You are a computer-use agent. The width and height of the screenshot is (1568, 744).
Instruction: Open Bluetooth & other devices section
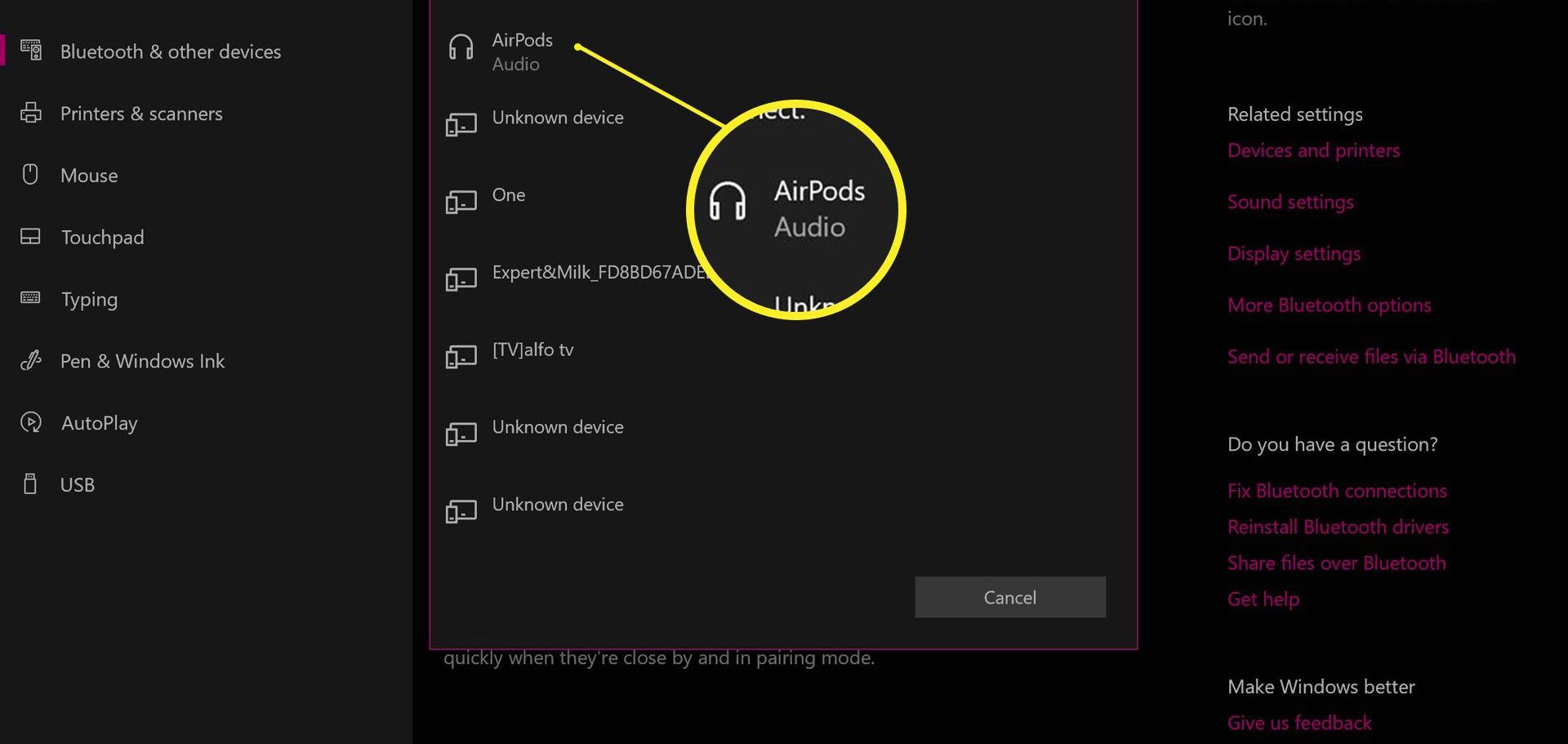tap(170, 51)
